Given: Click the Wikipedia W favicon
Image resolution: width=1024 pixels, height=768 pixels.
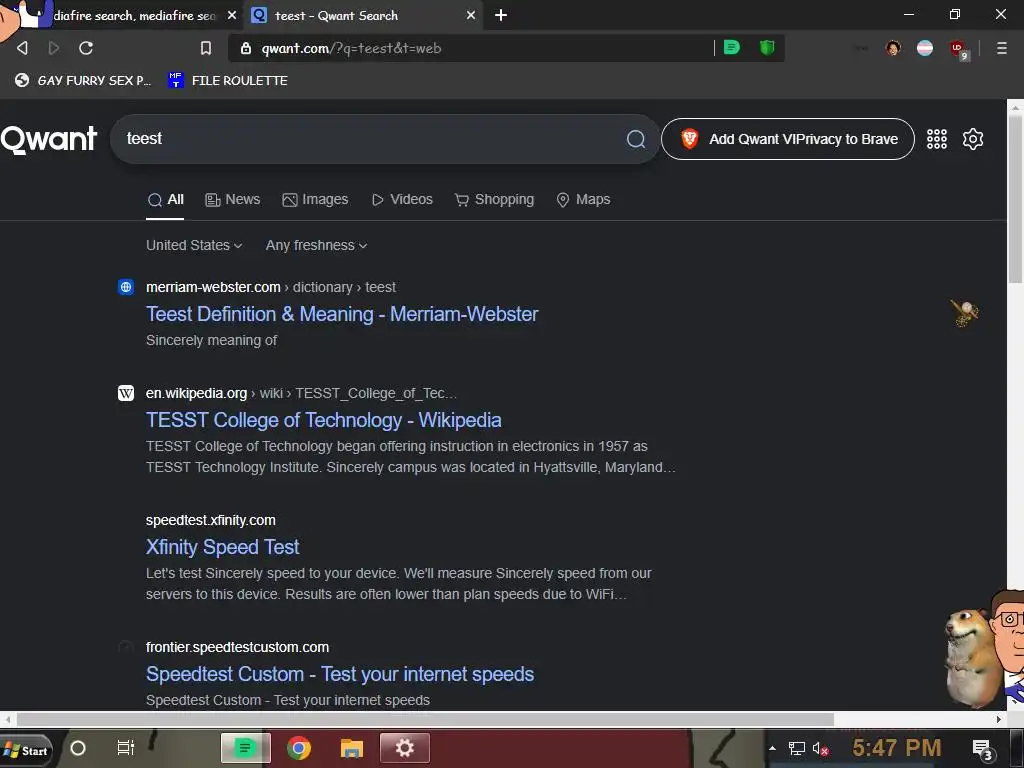Looking at the screenshot, I should (126, 393).
